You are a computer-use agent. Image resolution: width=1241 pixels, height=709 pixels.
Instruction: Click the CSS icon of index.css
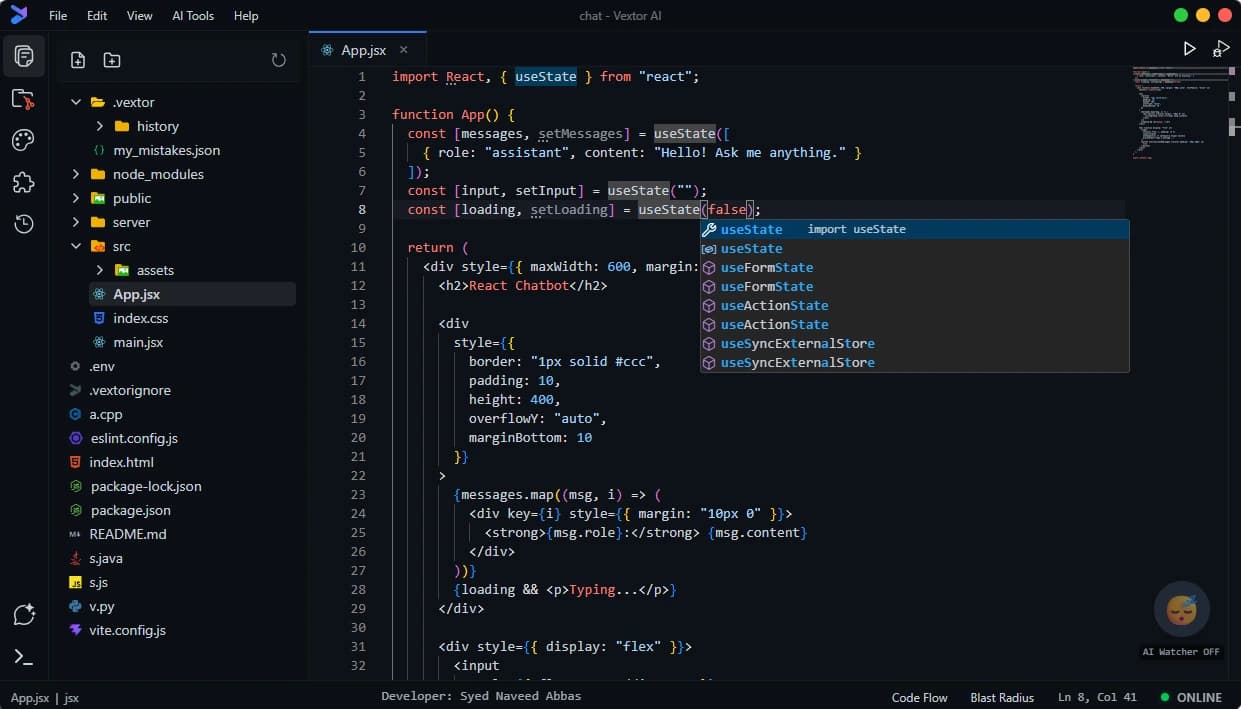[x=99, y=318]
